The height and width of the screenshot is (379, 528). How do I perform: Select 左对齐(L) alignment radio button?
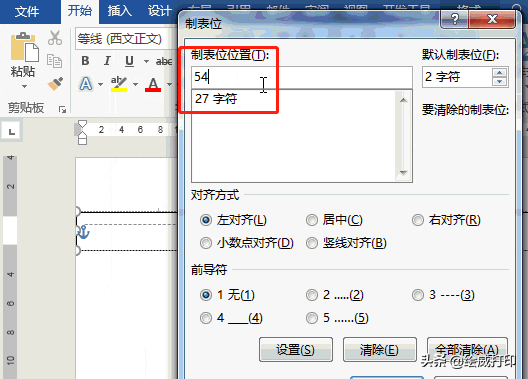(x=206, y=220)
